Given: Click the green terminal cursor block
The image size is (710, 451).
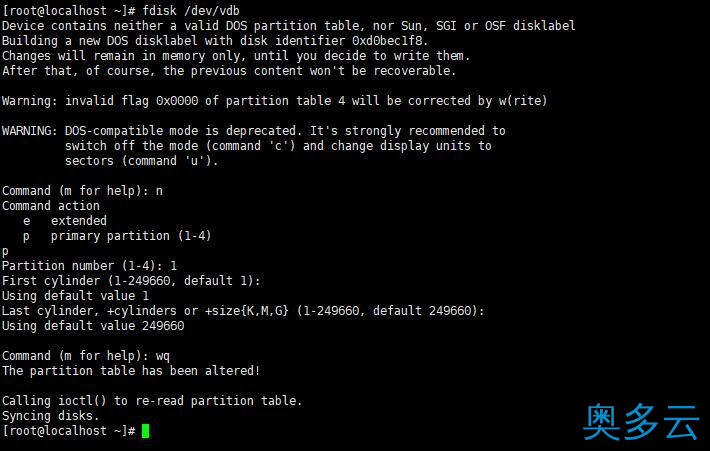Looking at the screenshot, I should point(145,431).
